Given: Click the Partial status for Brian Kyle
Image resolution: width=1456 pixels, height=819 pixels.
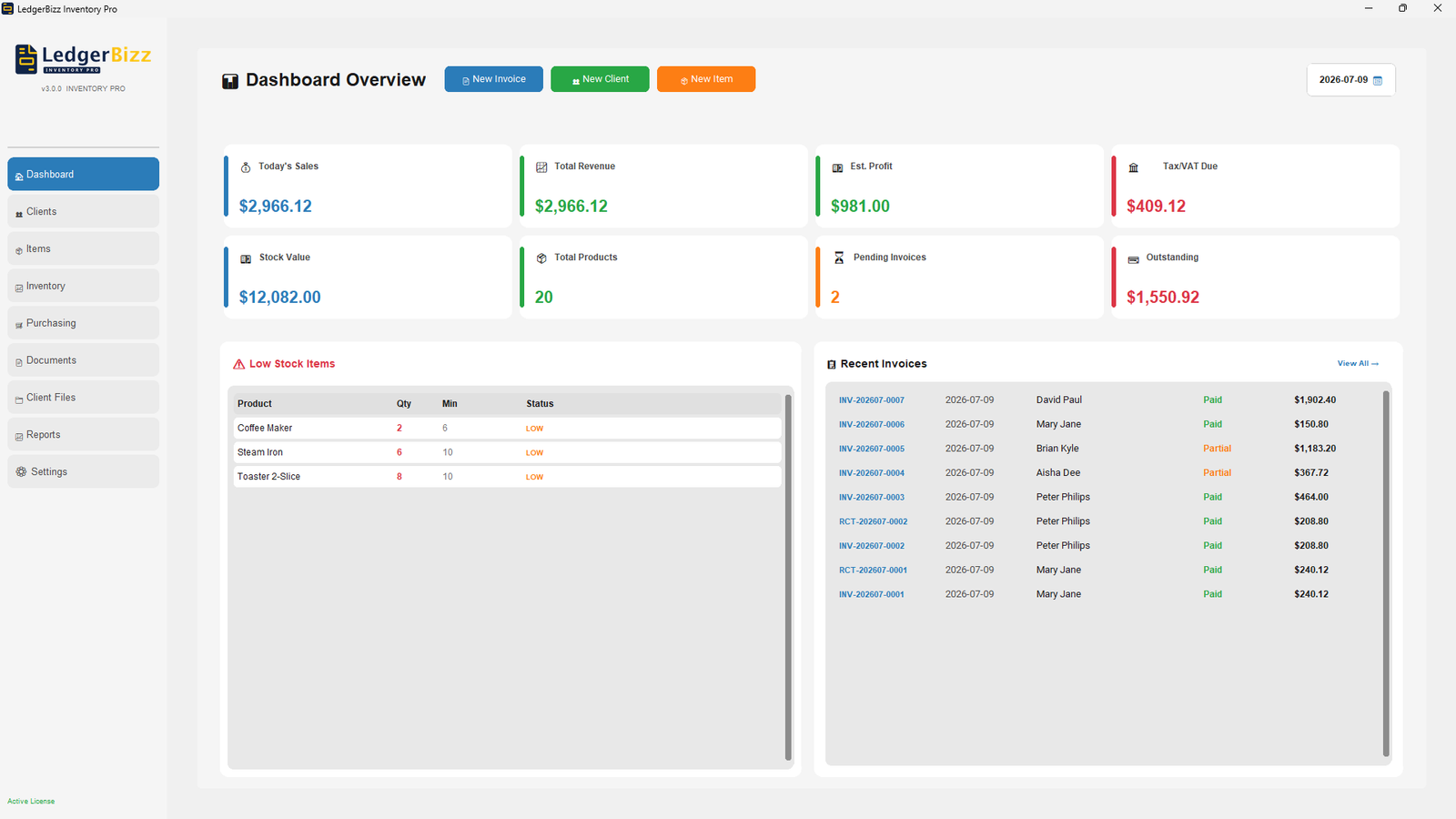Looking at the screenshot, I should click(x=1217, y=449).
